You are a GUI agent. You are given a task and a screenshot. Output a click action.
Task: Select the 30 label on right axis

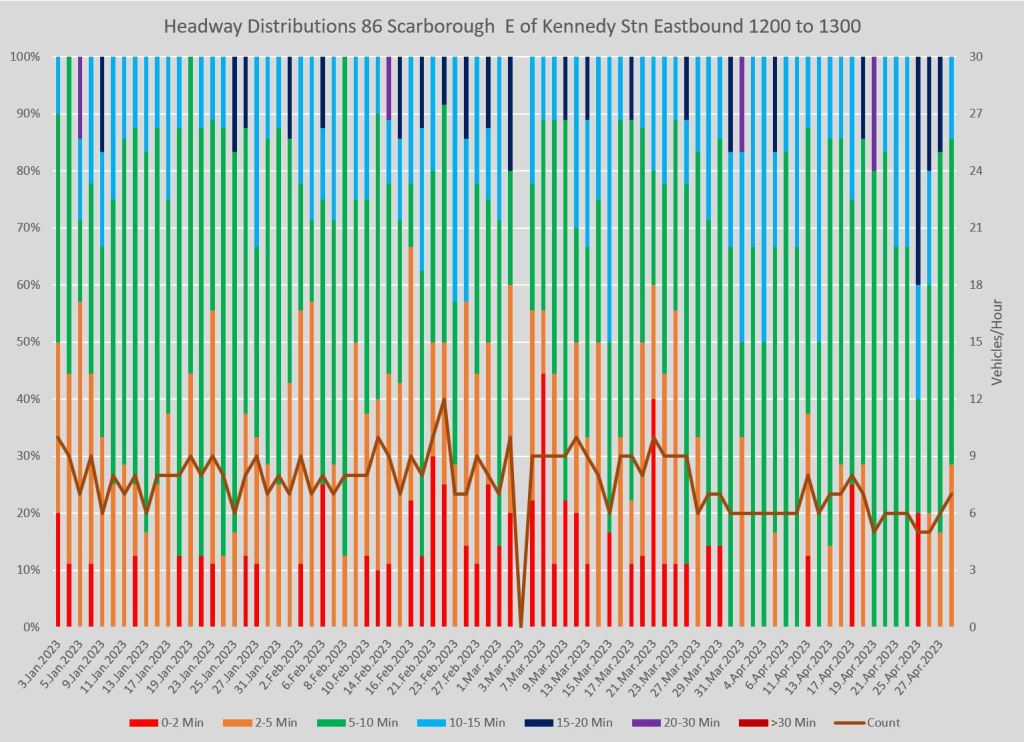(967, 57)
